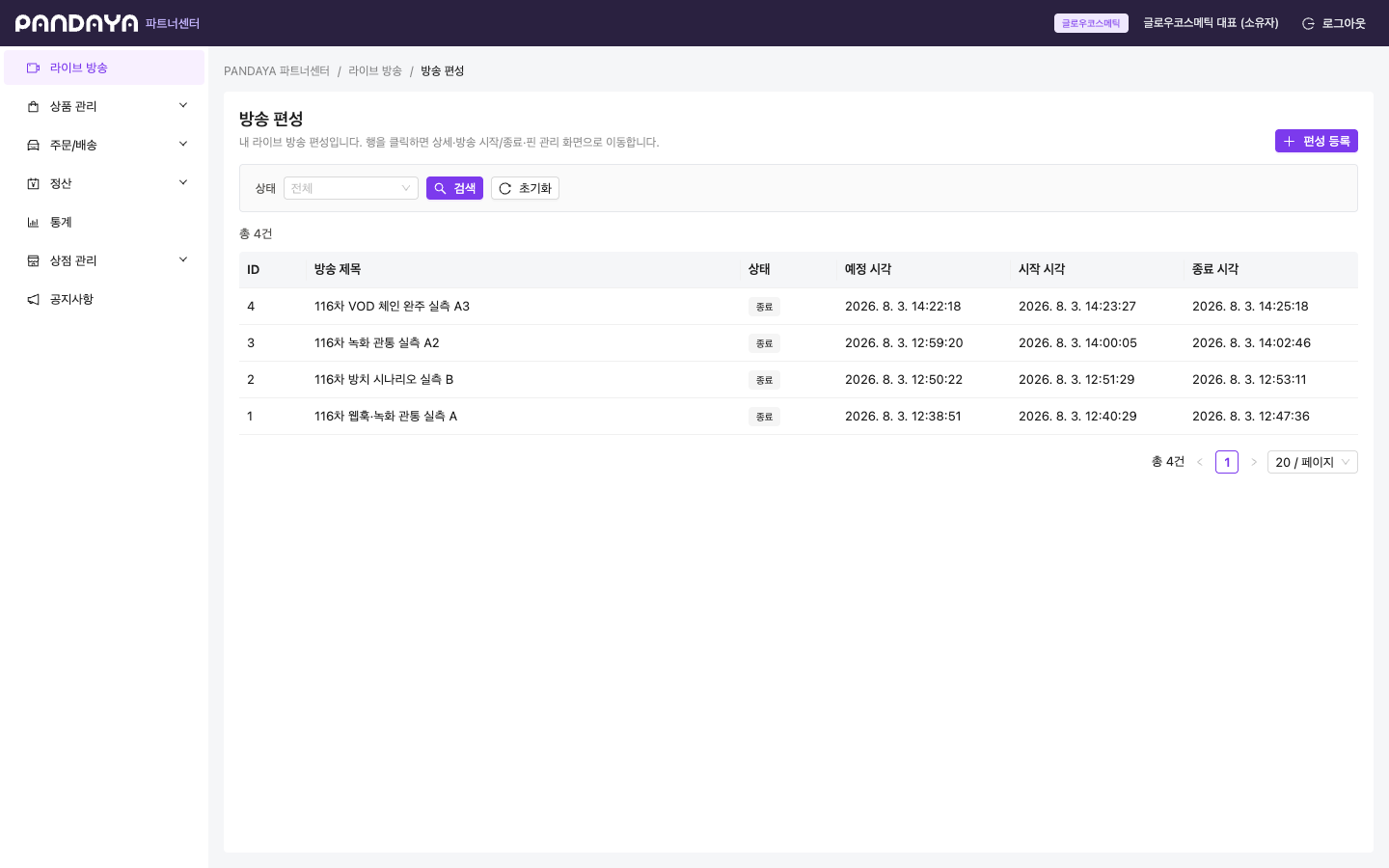Click the order/delivery car icon
The width and height of the screenshot is (1389, 868).
coord(33,145)
